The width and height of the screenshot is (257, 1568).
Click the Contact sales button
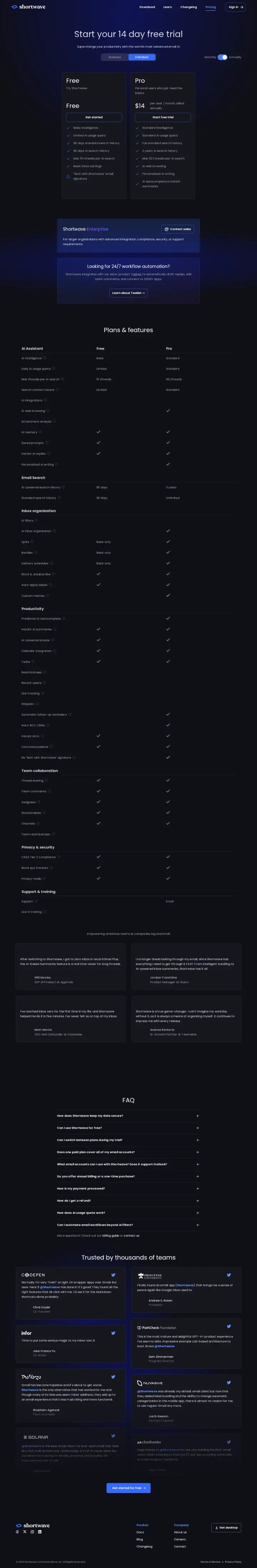point(178,229)
